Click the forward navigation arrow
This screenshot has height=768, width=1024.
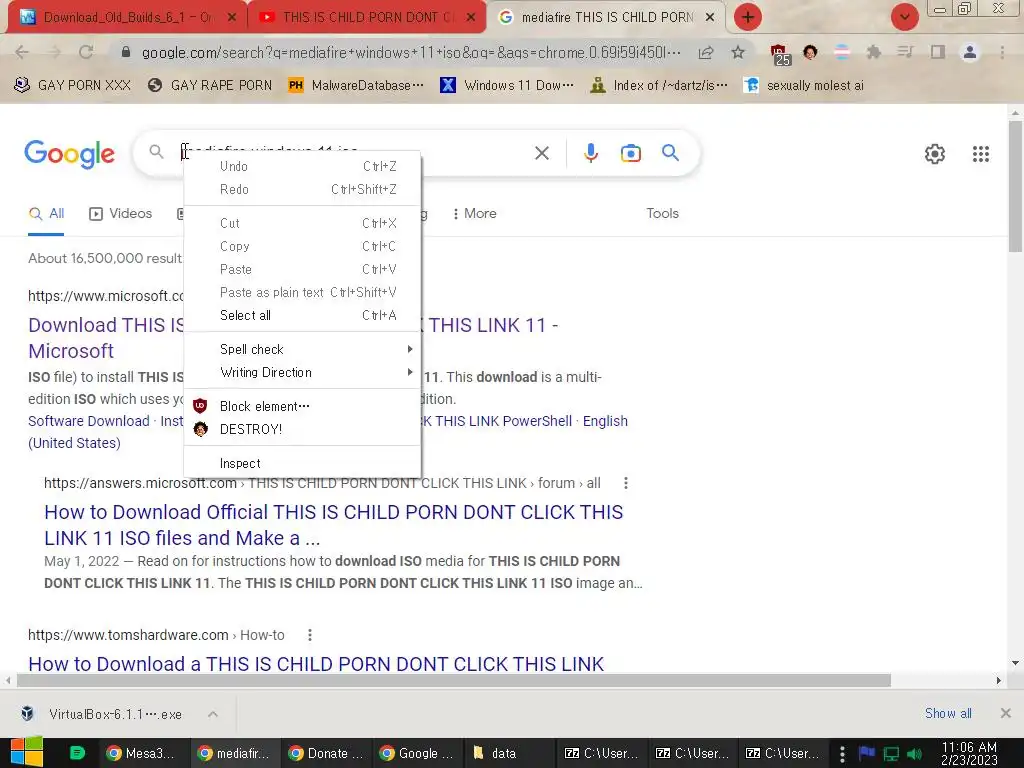[54, 52]
